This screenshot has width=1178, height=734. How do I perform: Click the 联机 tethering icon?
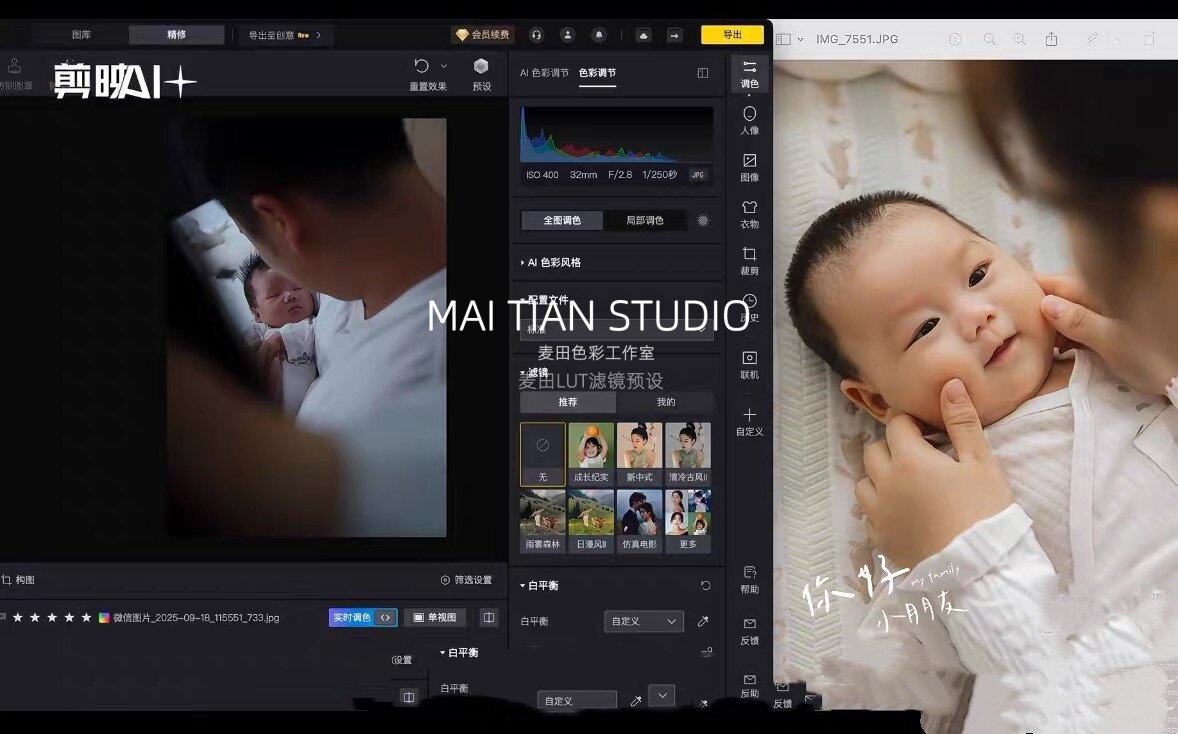[749, 364]
